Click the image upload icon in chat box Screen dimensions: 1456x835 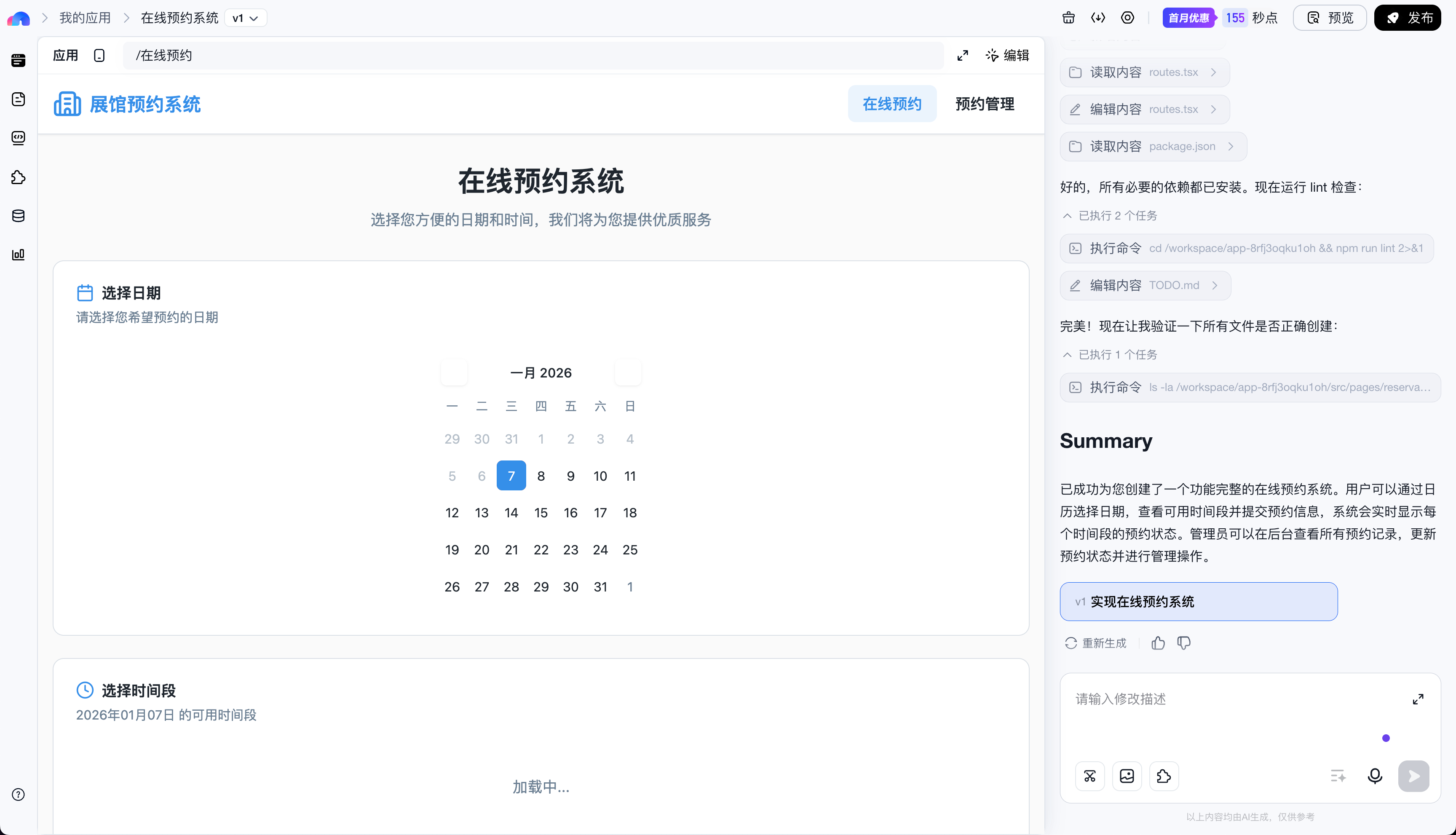pos(1126,776)
